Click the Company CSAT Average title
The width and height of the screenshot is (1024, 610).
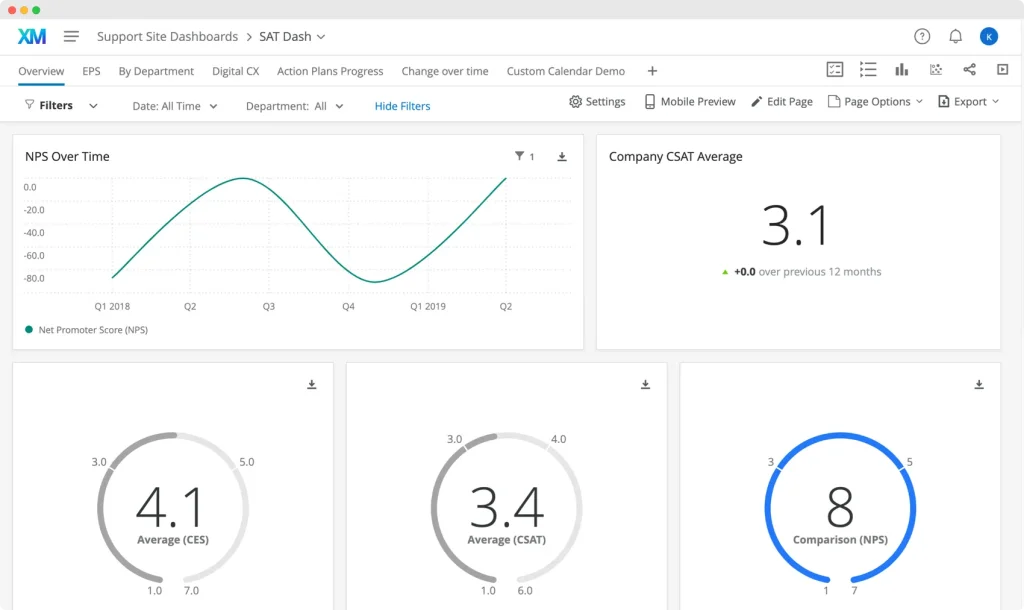[675, 157]
